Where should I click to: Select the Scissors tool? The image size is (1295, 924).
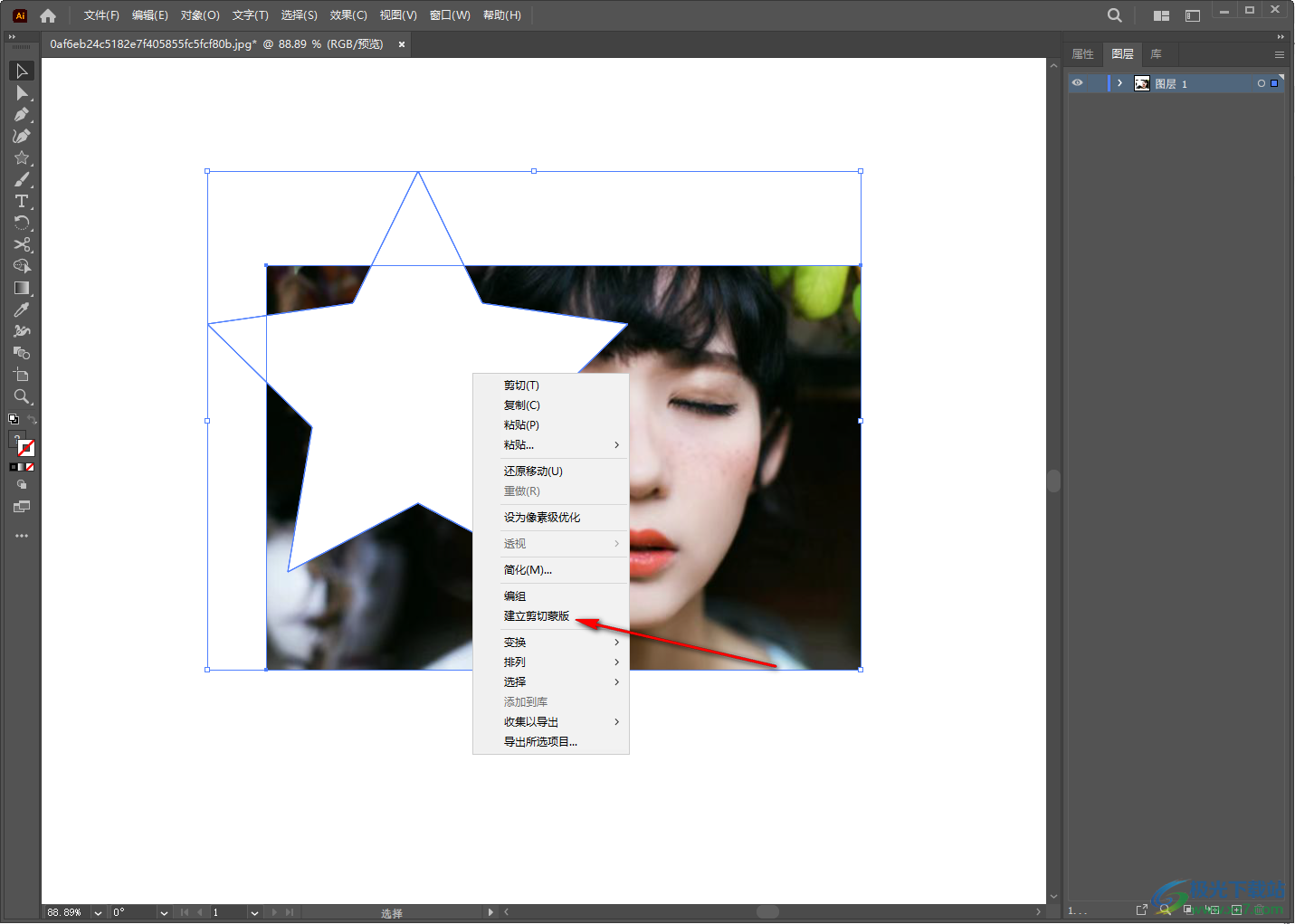(x=22, y=244)
